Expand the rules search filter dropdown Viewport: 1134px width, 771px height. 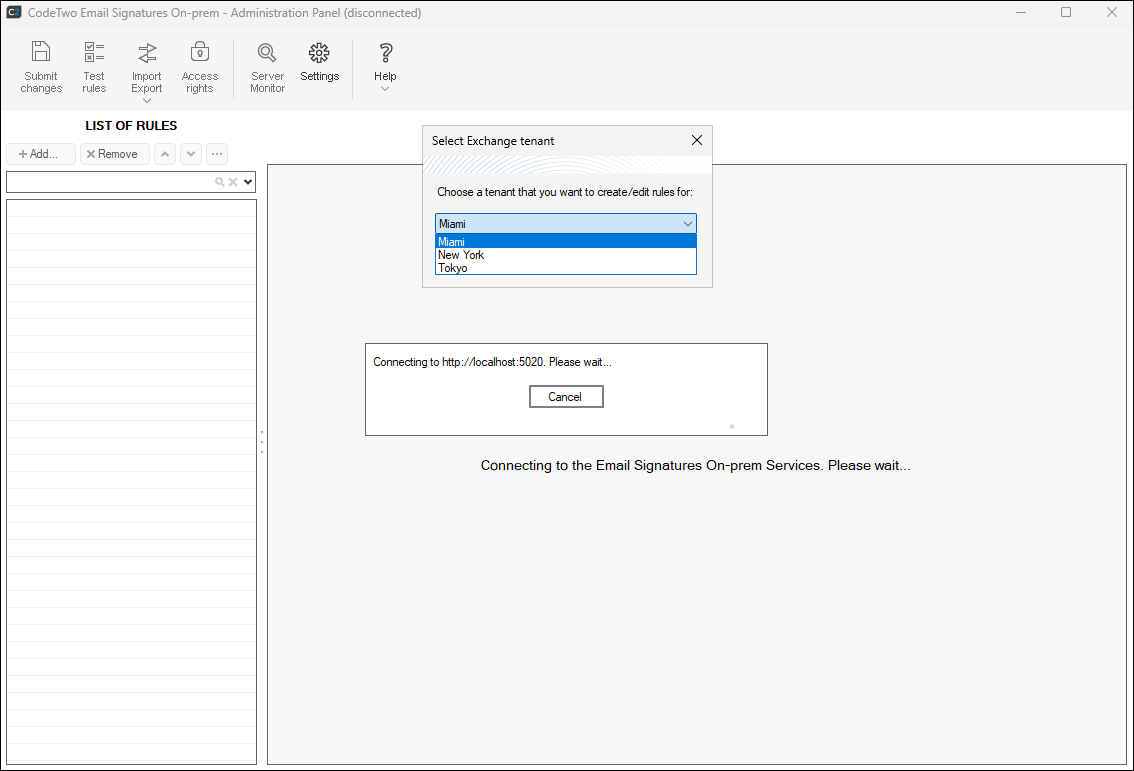point(248,182)
